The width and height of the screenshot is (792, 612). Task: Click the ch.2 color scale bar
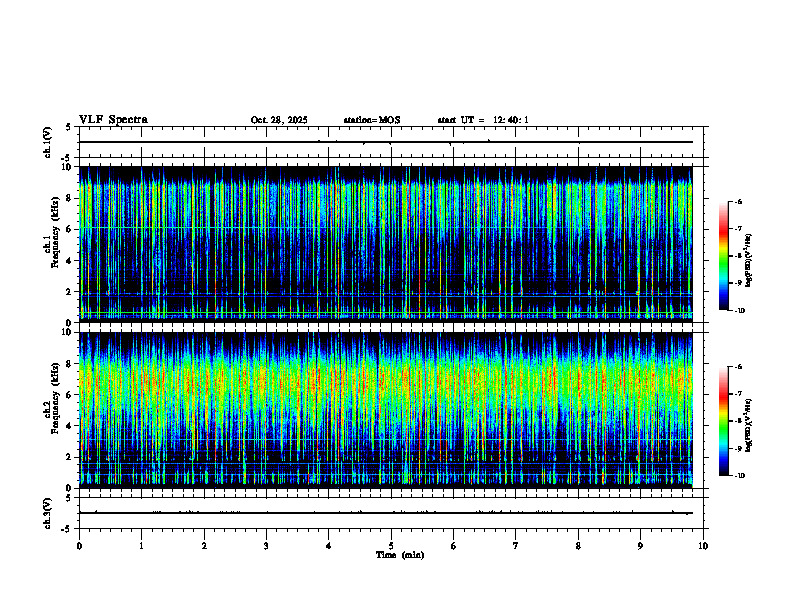coord(723,421)
